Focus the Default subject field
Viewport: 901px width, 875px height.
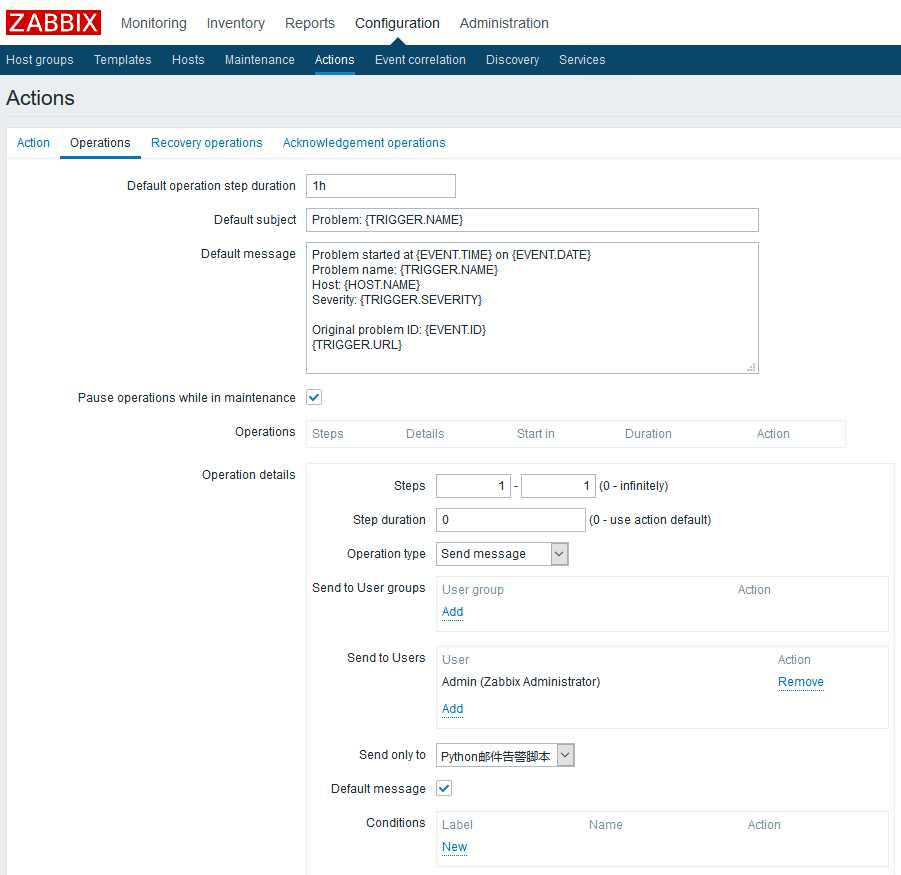tap(532, 220)
